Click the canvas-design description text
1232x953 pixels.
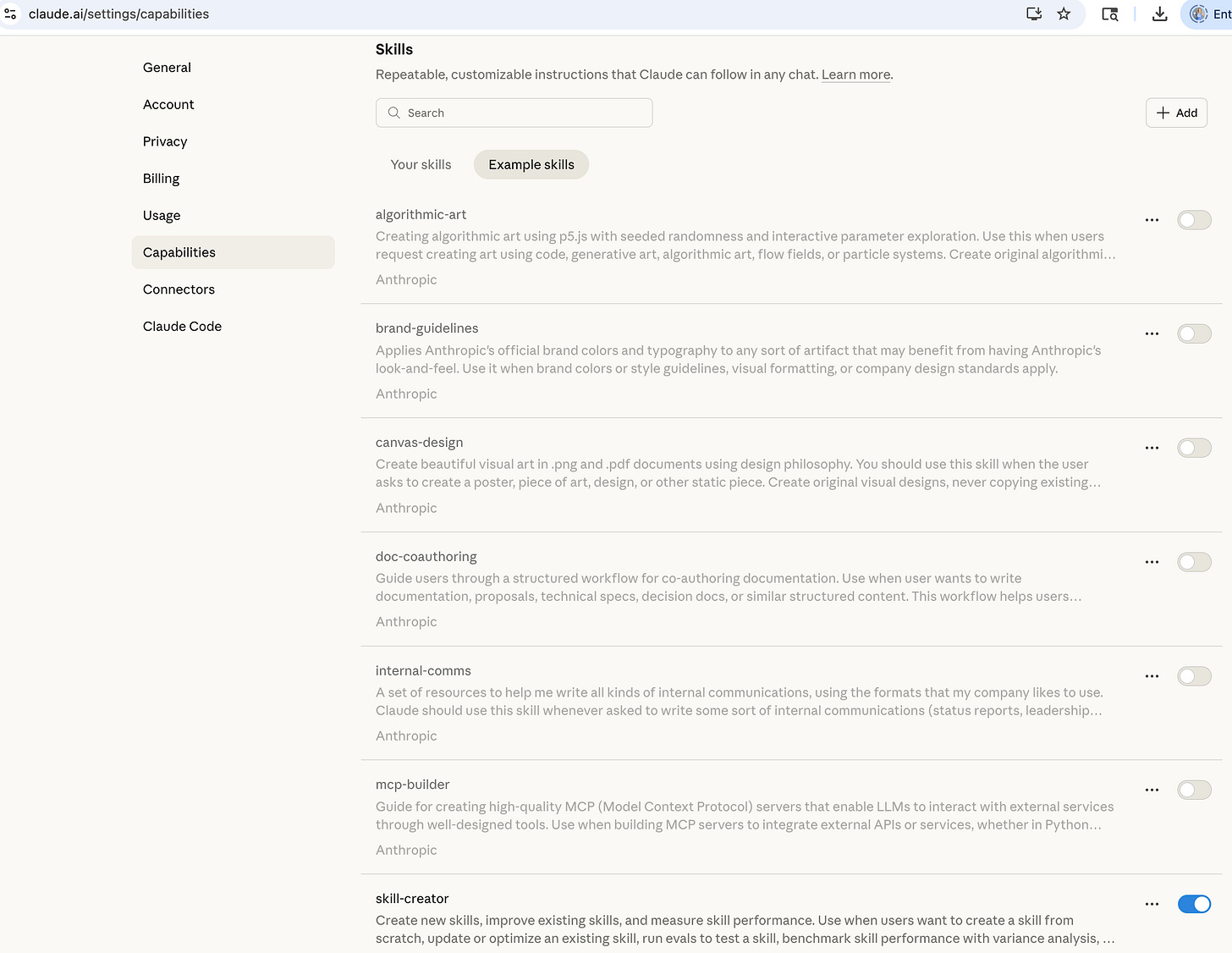click(x=738, y=473)
